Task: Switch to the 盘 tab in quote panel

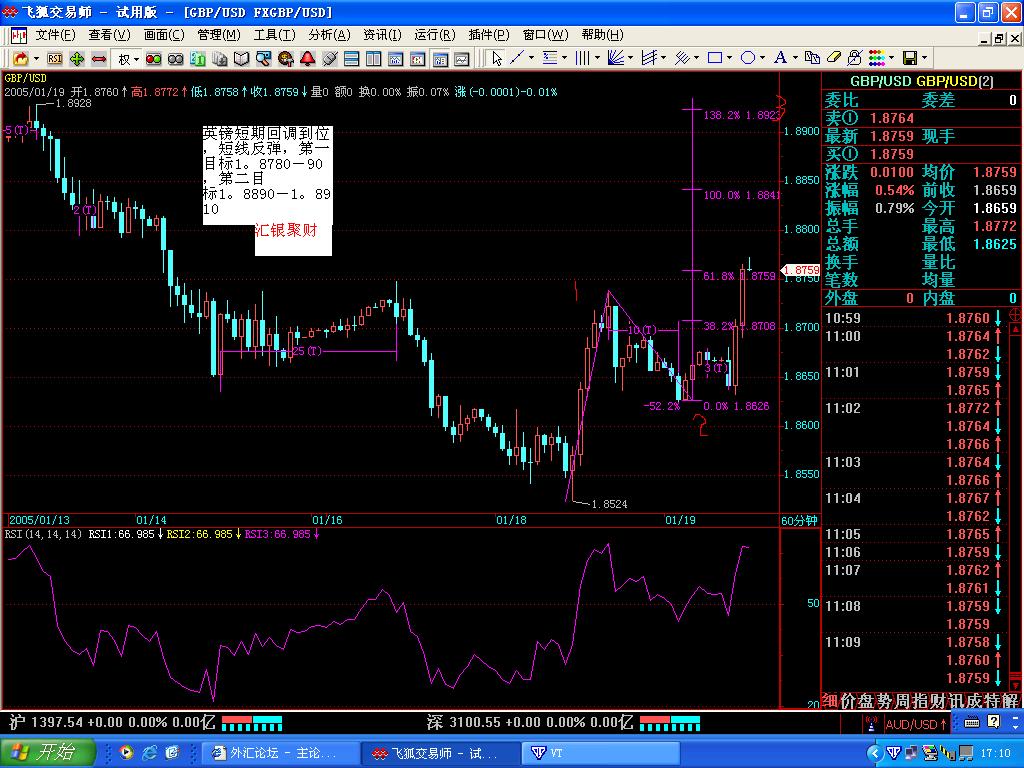Action: point(866,701)
